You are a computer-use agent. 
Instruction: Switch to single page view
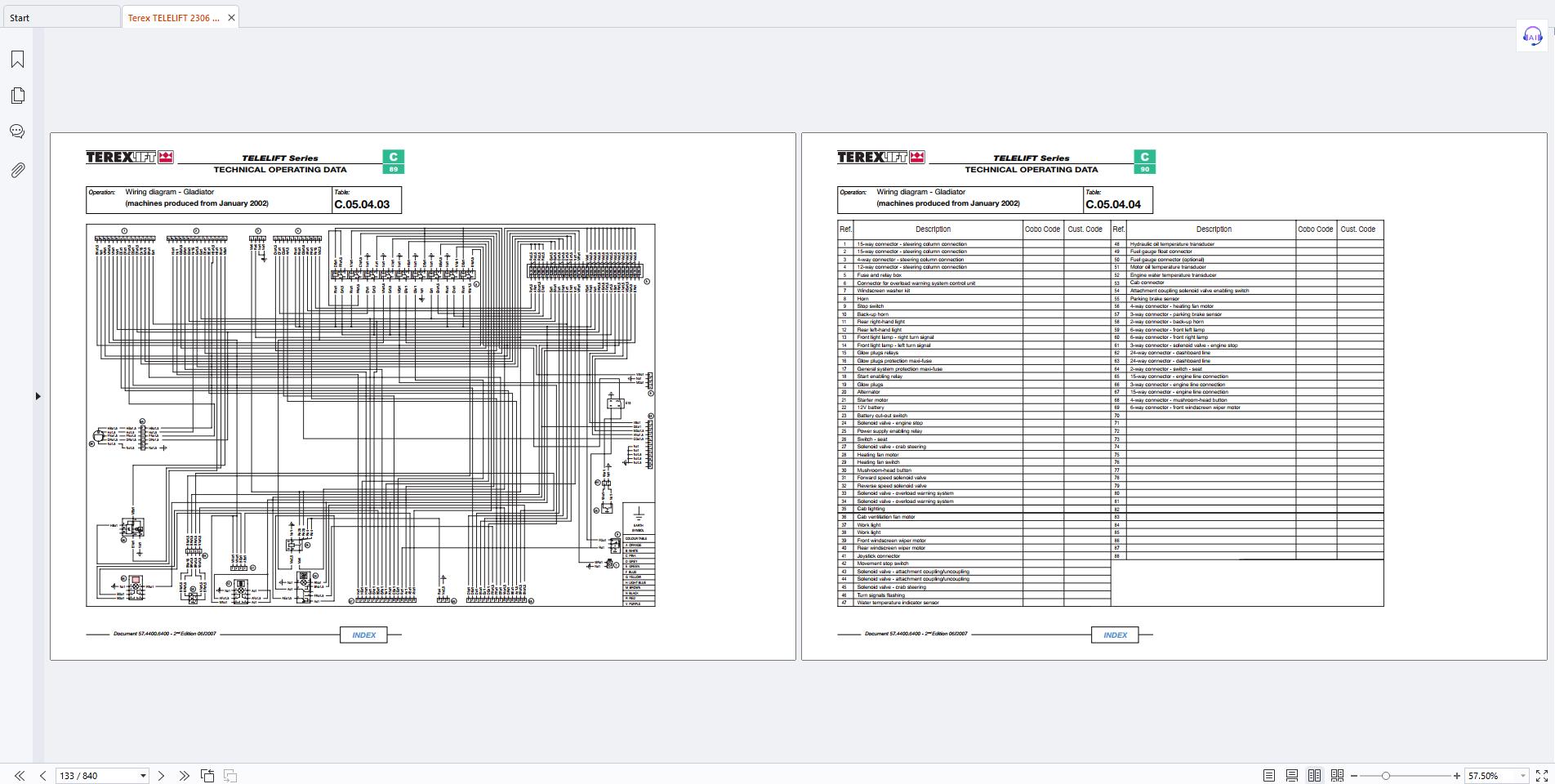pyautogui.click(x=1268, y=776)
